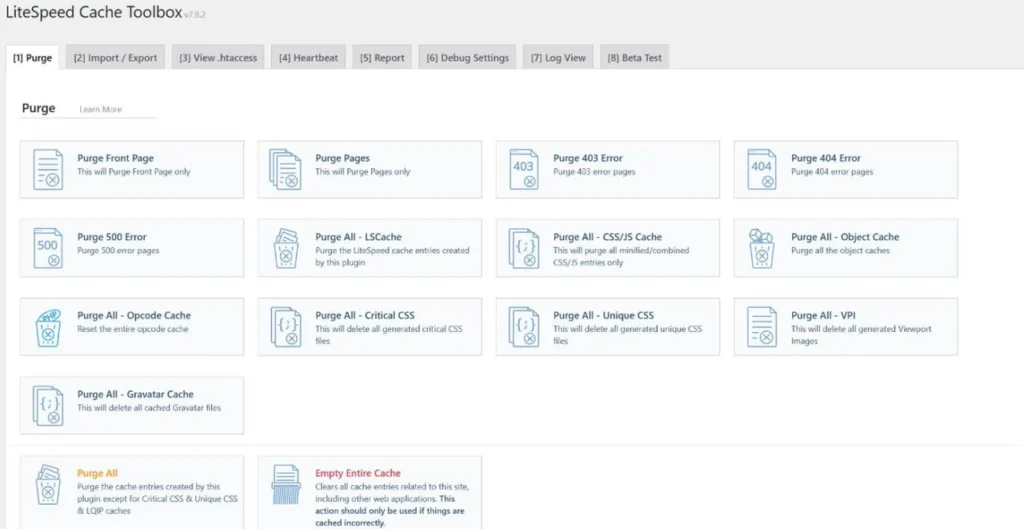Screen dimensions: 1024x529
Task: Click the Empty Entire Cache shredder icon
Action: click(285, 485)
